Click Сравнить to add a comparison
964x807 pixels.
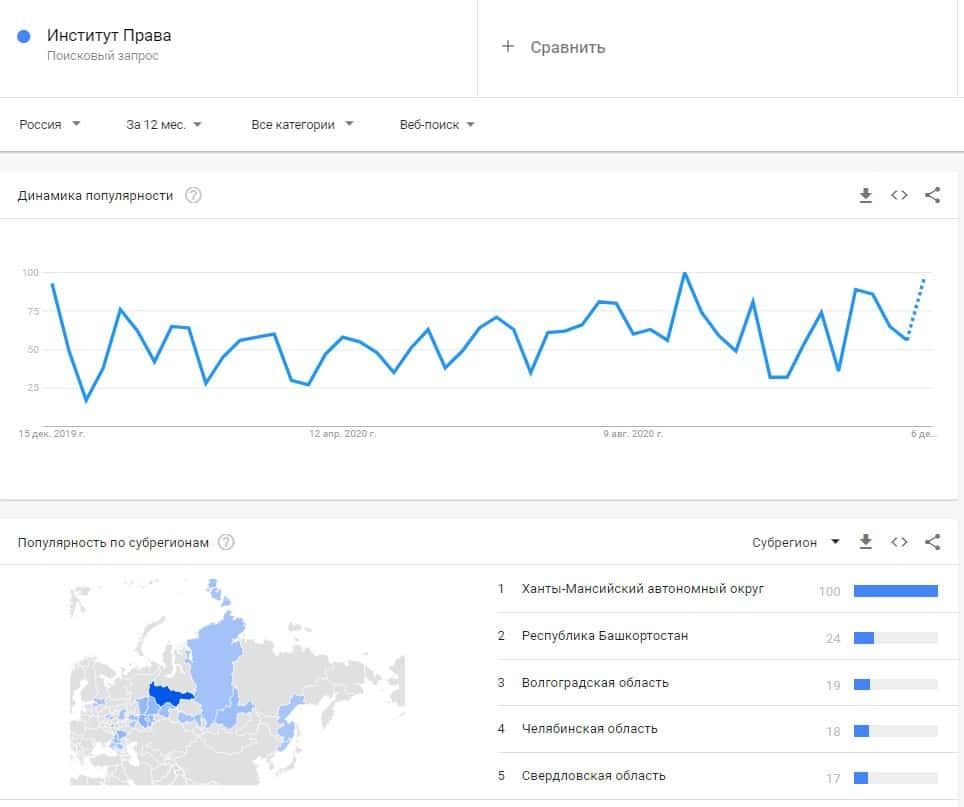pyautogui.click(x=554, y=47)
